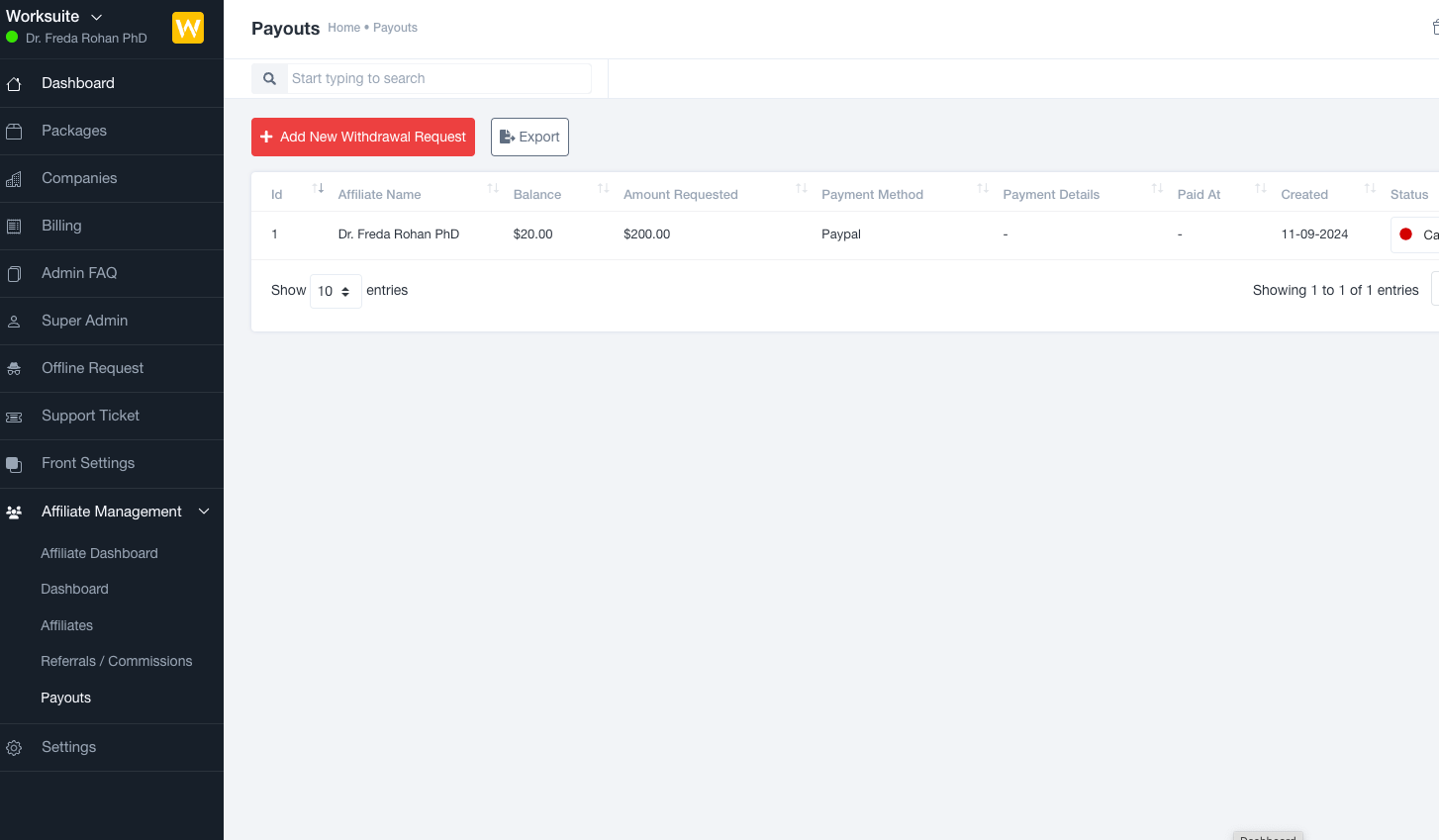Viewport: 1439px width, 840px height.
Task: Expand the Worksuite workspace chevron
Action: click(x=96, y=16)
